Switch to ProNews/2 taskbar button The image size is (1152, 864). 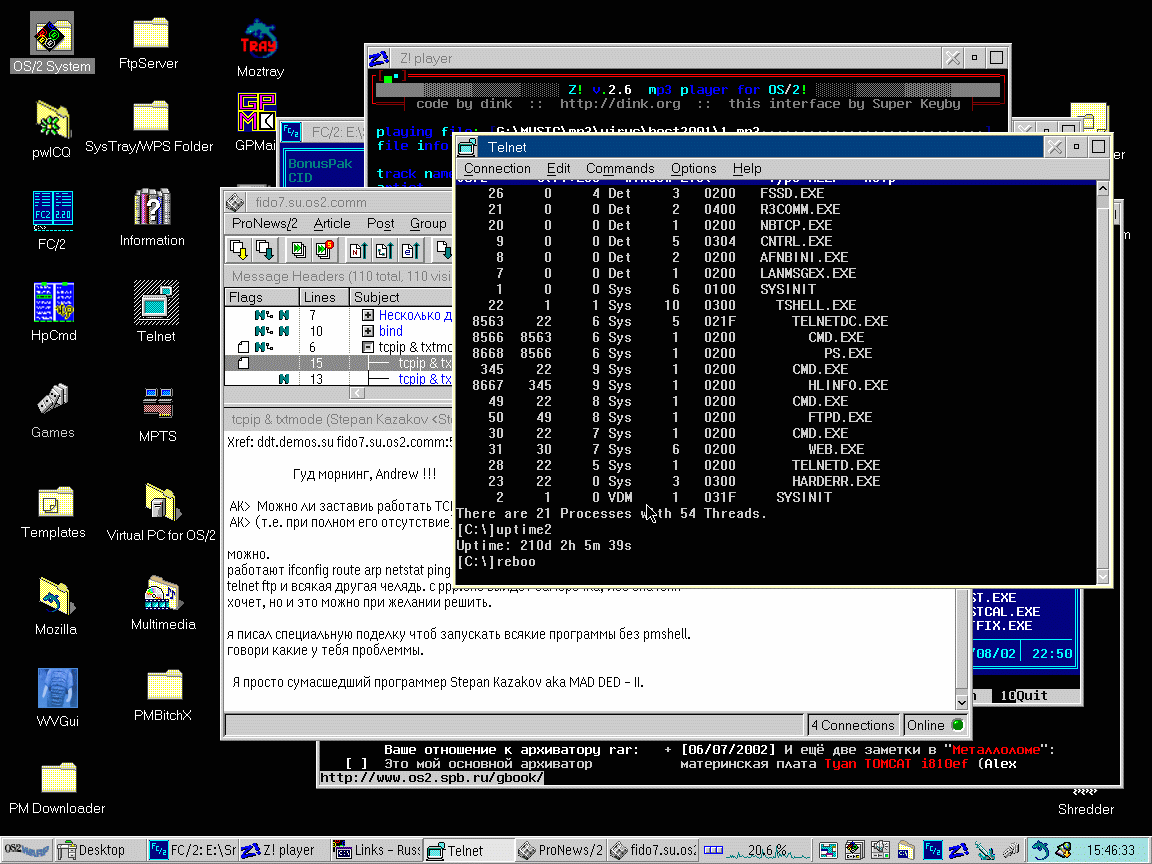click(560, 850)
